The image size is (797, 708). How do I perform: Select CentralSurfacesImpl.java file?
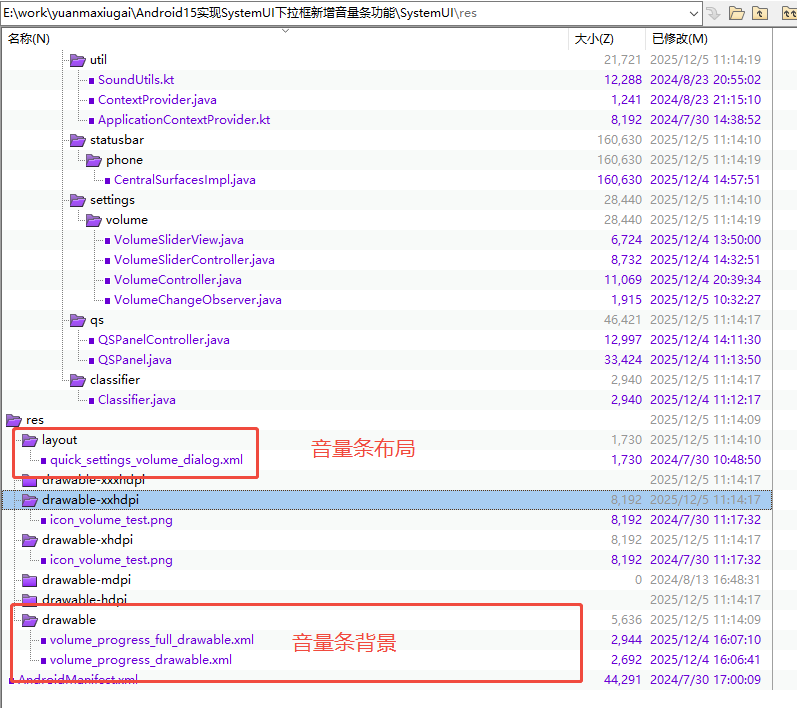[185, 180]
